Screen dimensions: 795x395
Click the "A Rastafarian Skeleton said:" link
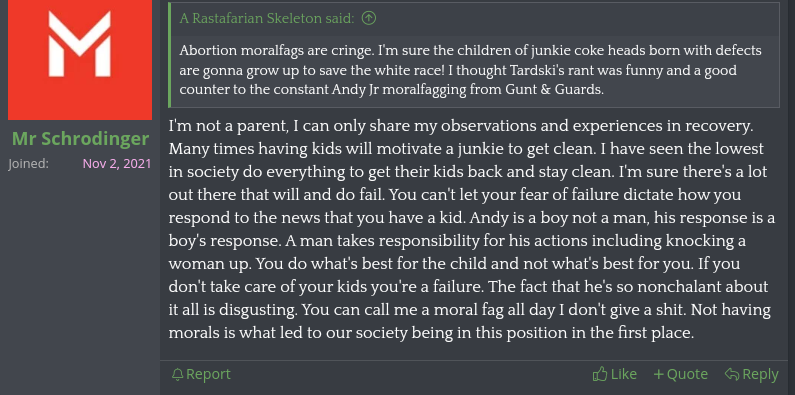pyautogui.click(x=267, y=19)
